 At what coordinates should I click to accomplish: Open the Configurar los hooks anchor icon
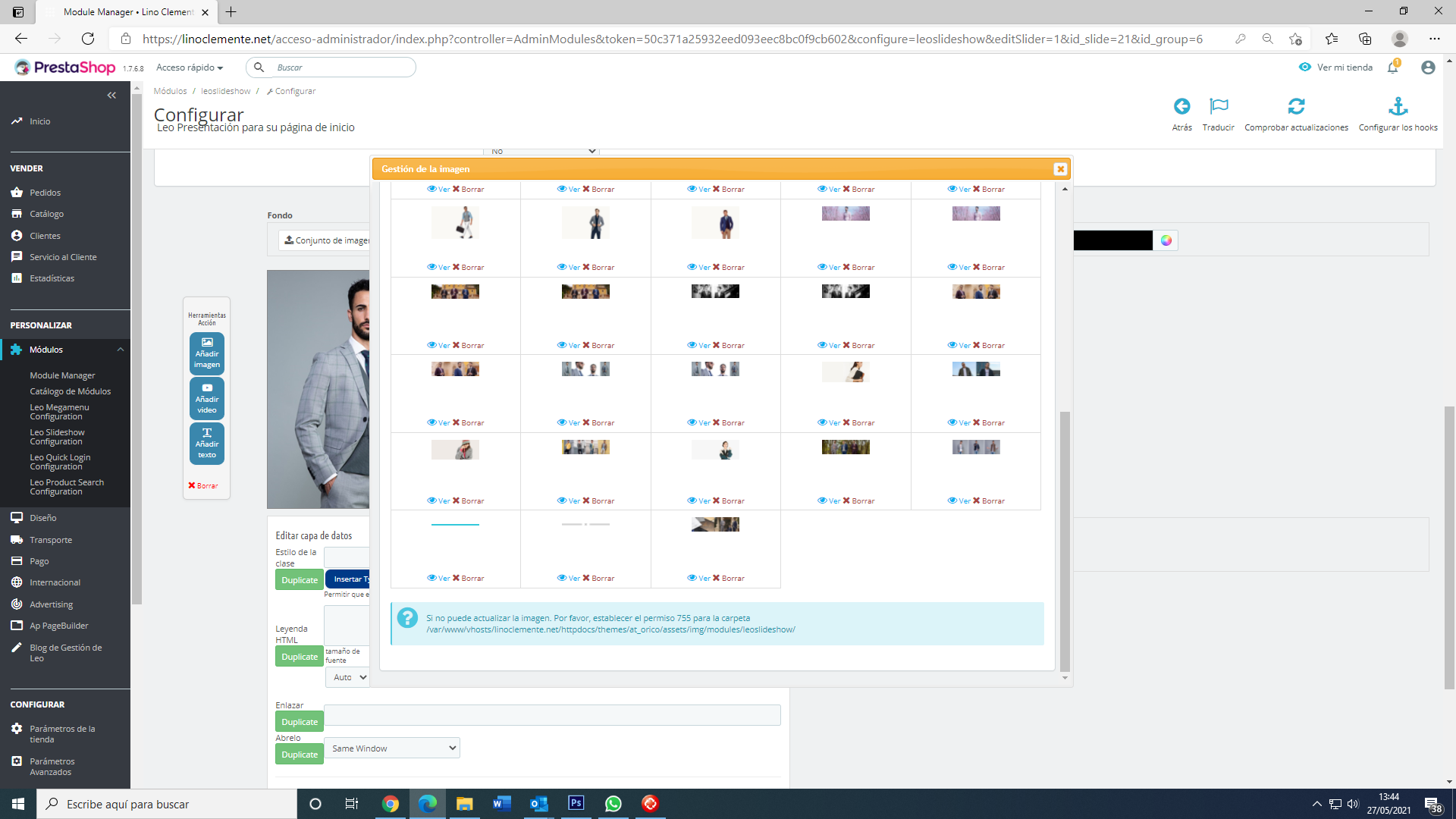coord(1398,107)
